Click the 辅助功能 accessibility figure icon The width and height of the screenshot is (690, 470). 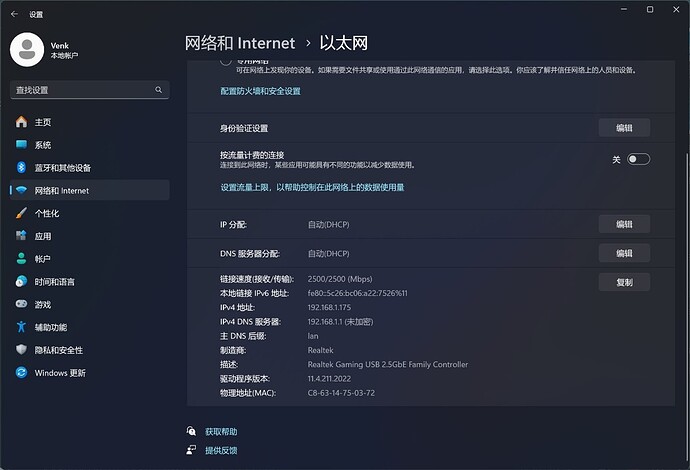click(21, 327)
